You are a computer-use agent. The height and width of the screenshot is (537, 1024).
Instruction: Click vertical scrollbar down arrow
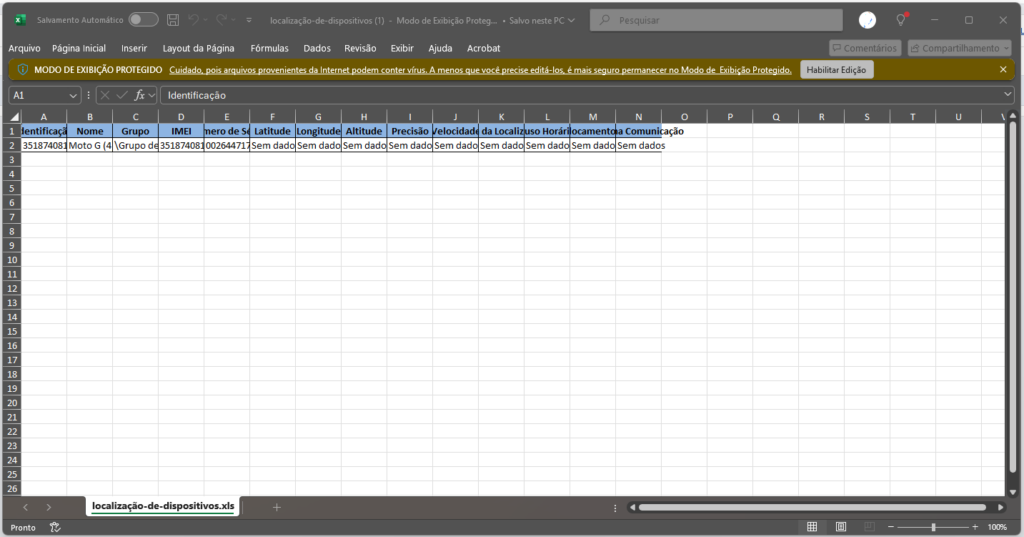1012,492
